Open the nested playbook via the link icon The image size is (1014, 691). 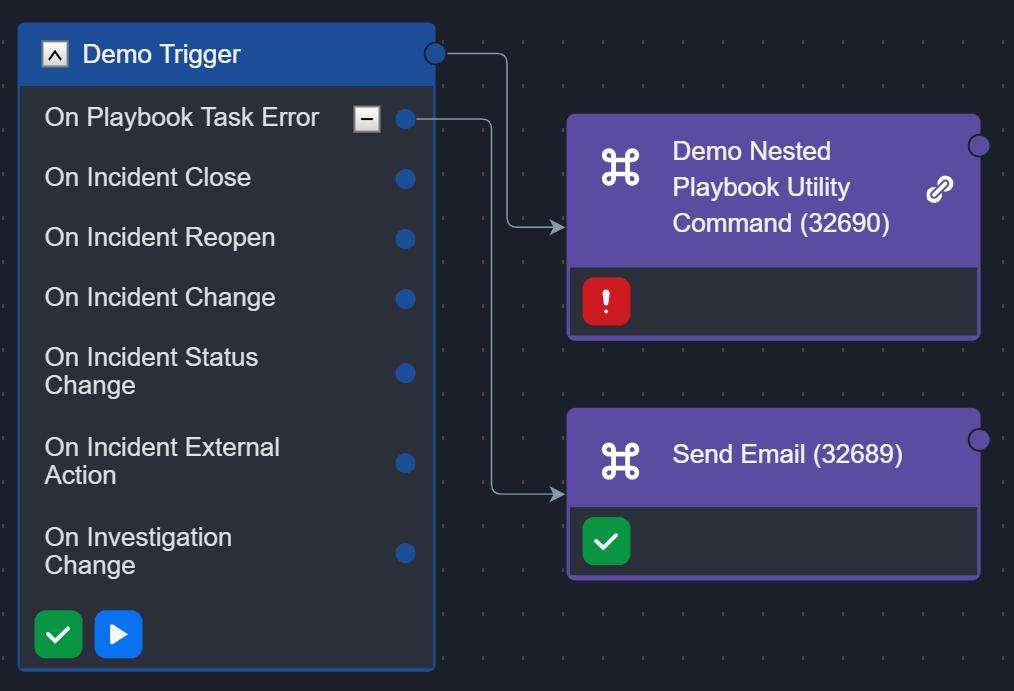click(x=939, y=188)
